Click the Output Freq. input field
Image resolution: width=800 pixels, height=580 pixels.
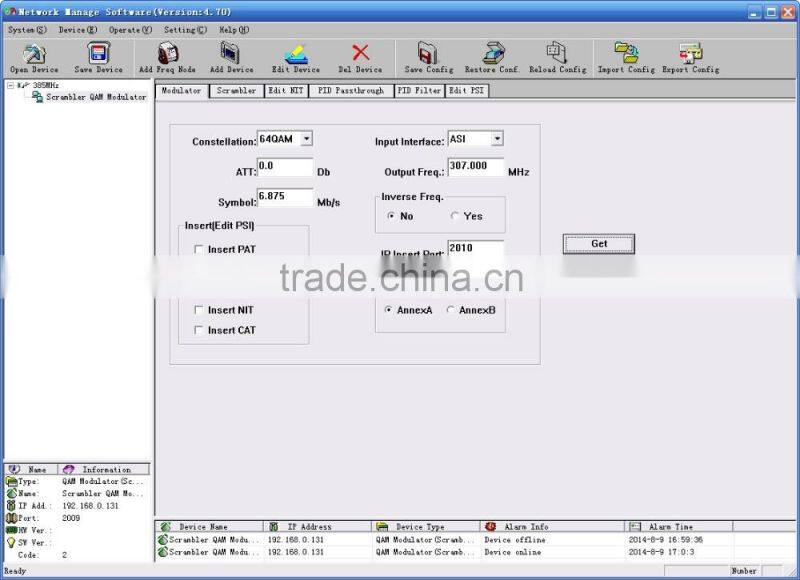(475, 168)
